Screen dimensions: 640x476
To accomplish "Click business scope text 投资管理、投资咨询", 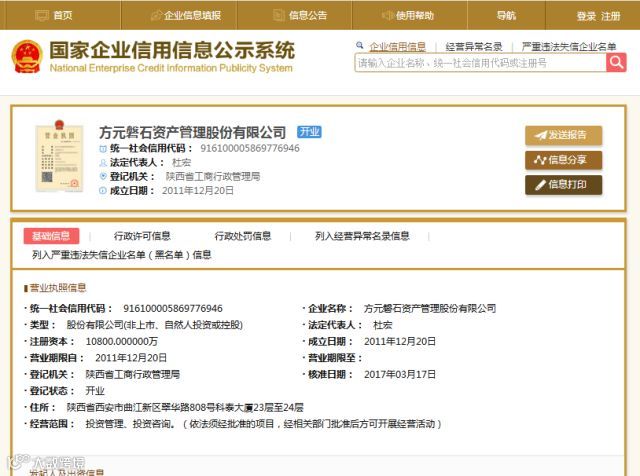I will tap(130, 424).
